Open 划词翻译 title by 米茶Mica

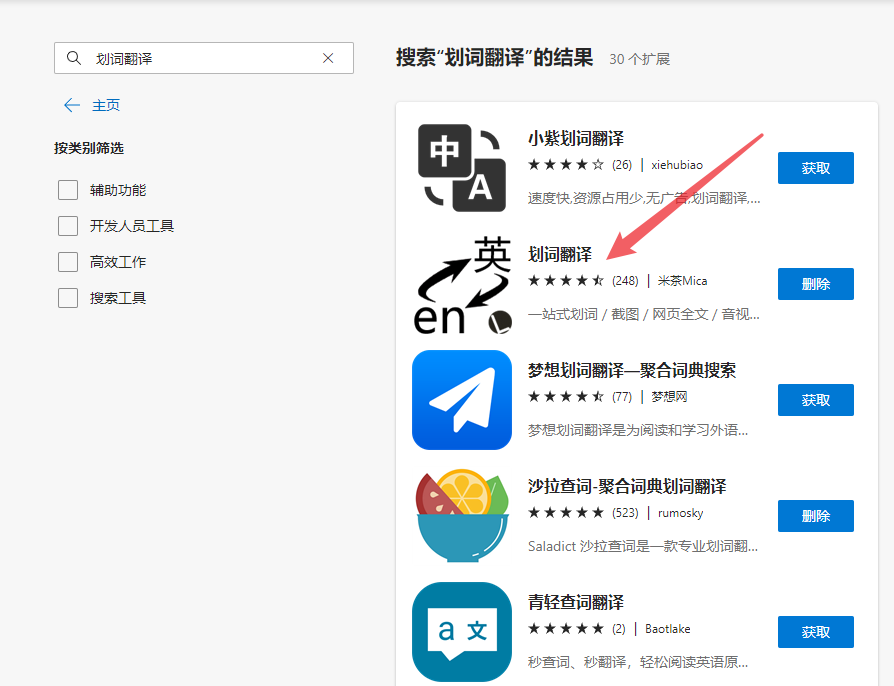[560, 254]
